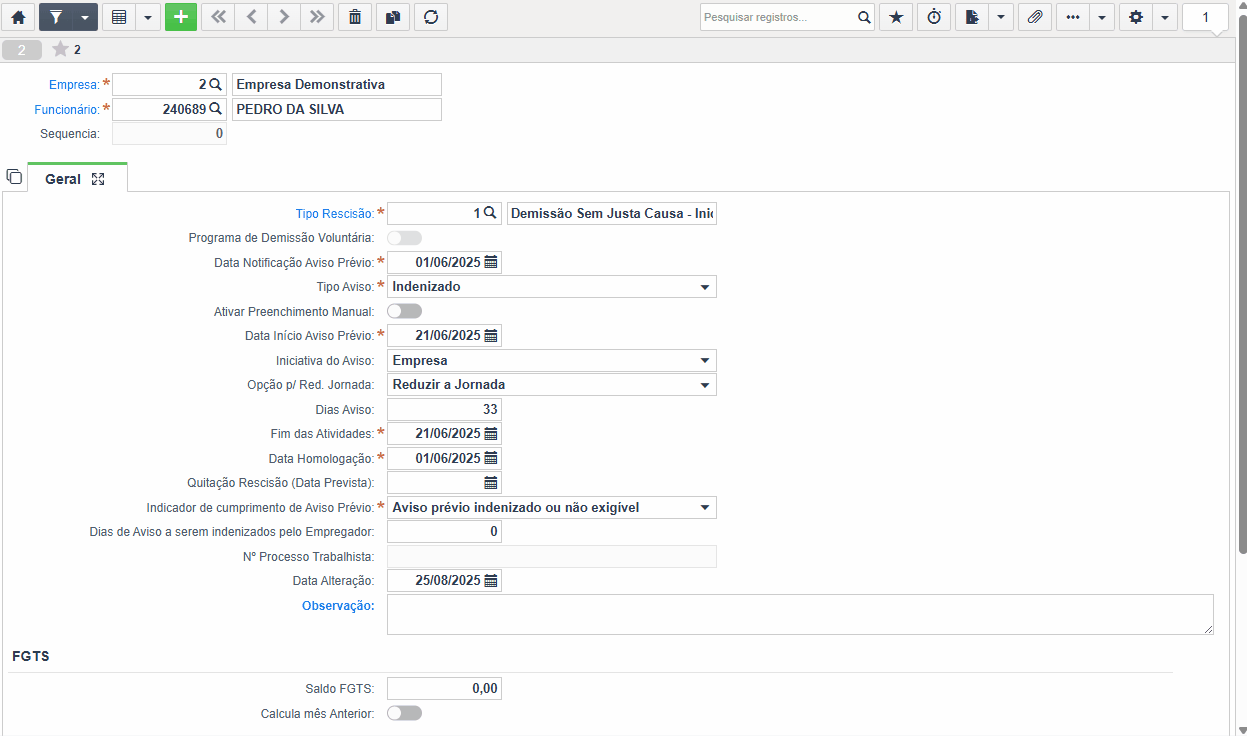Open favorites star in the toolbar
This screenshot has width=1247, height=736.
(x=896, y=17)
